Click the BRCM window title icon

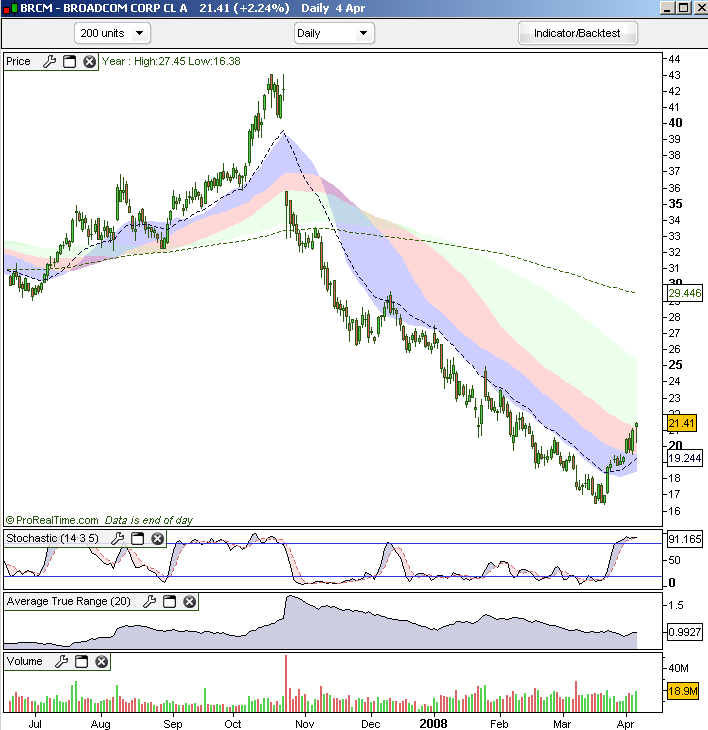(x=10, y=8)
